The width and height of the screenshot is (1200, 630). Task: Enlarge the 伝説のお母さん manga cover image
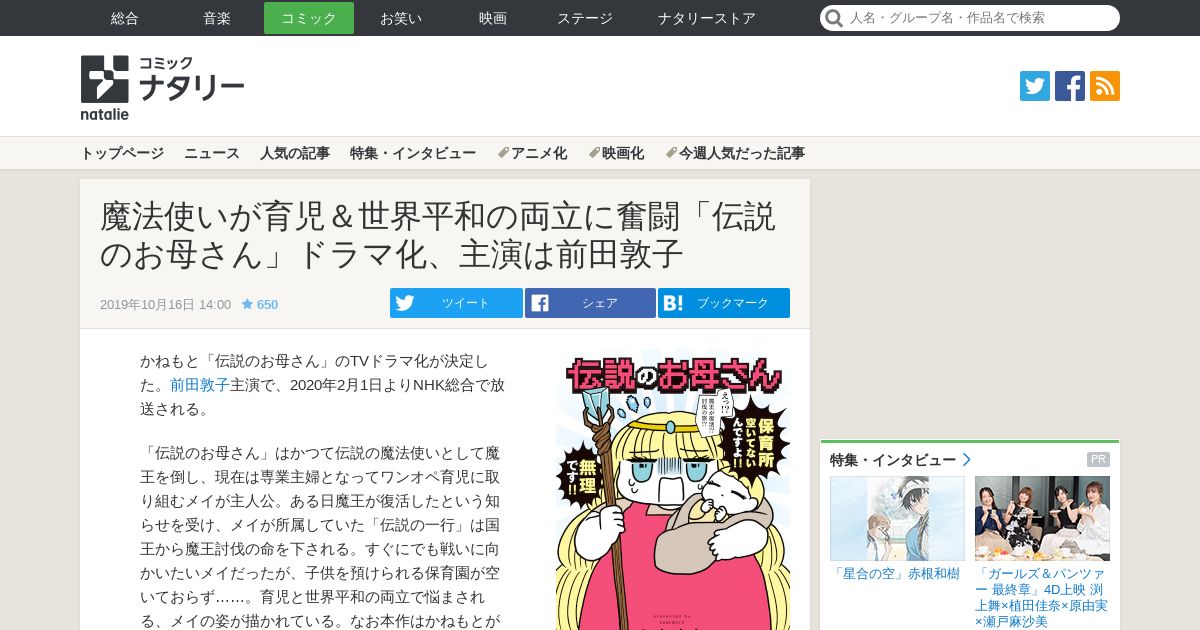tap(673, 490)
